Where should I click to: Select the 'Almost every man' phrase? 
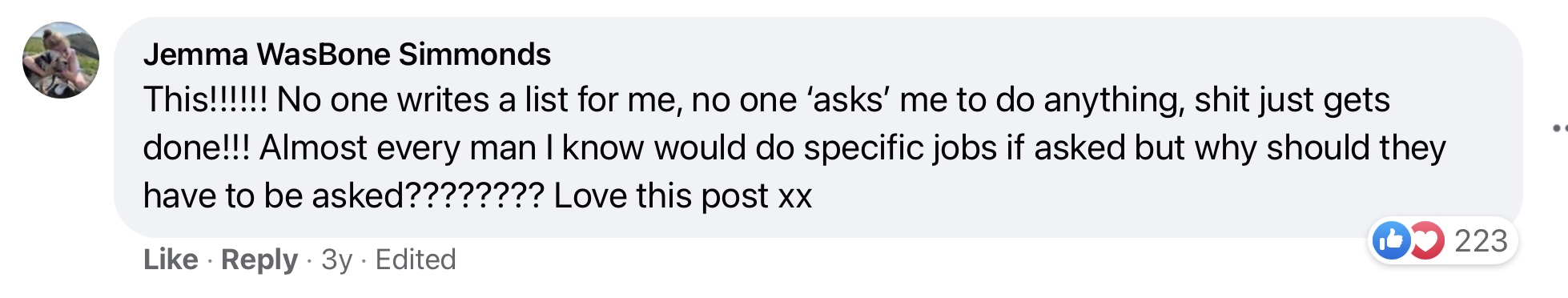397,149
